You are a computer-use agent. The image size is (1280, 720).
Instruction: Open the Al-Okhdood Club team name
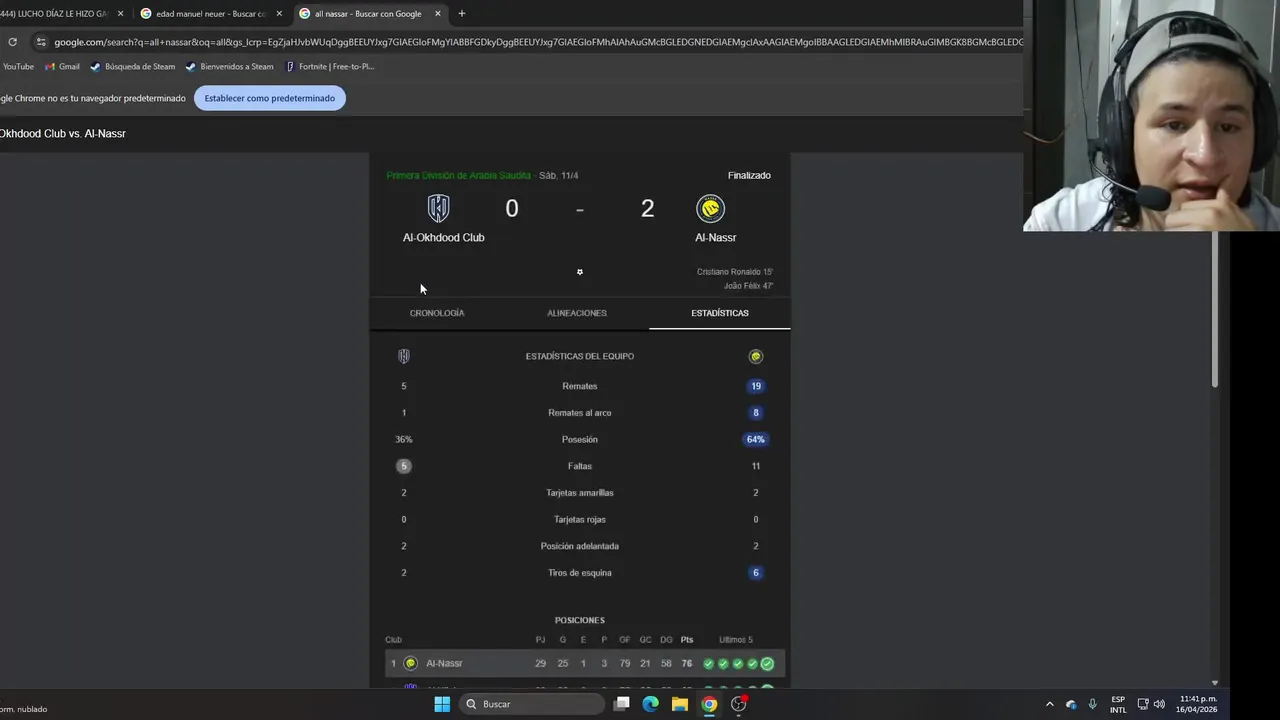(443, 238)
